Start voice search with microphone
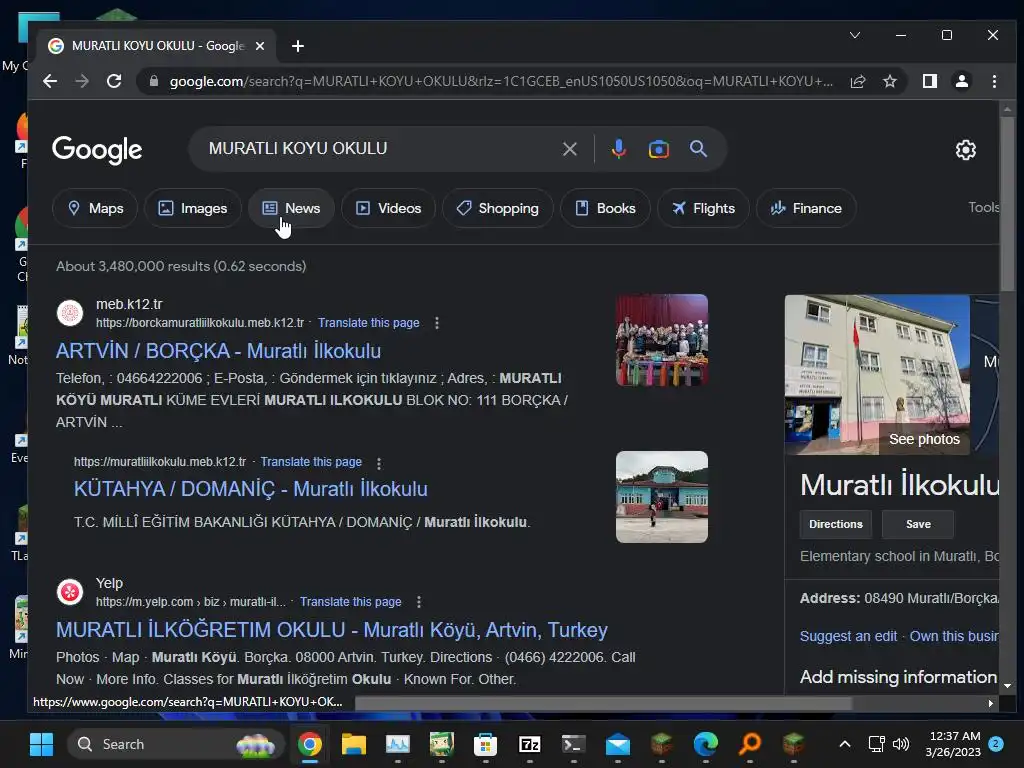The width and height of the screenshot is (1024, 768). (x=618, y=149)
